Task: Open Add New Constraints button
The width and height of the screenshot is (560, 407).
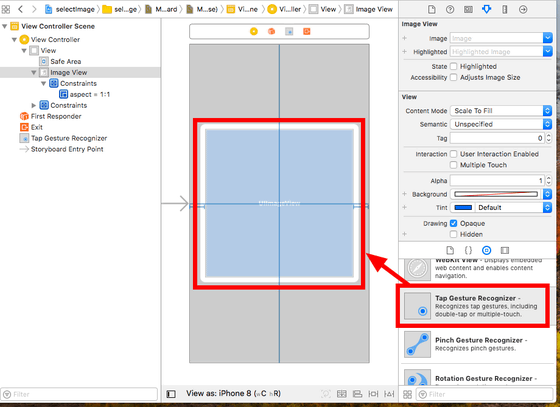Action: point(373,394)
